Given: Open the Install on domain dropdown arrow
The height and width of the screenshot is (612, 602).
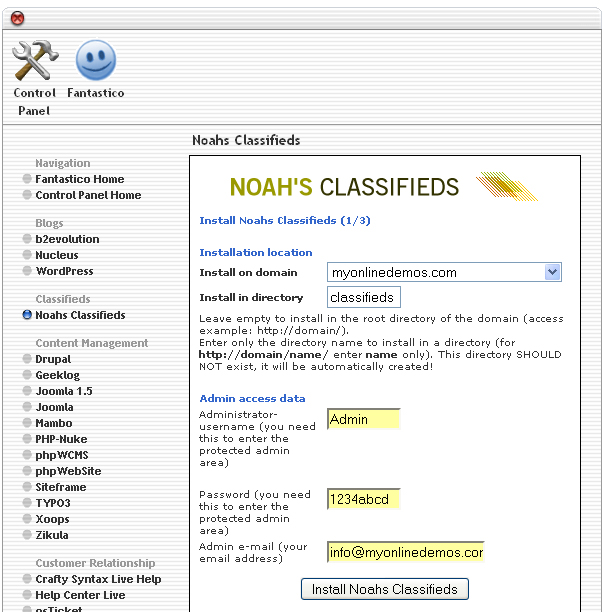Looking at the screenshot, I should [x=552, y=272].
